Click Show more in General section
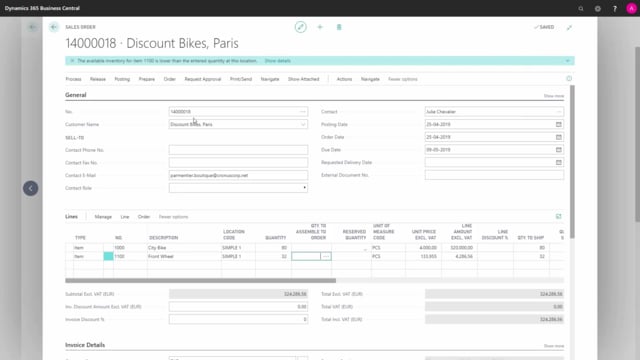Image resolution: width=640 pixels, height=360 pixels. pos(553,96)
